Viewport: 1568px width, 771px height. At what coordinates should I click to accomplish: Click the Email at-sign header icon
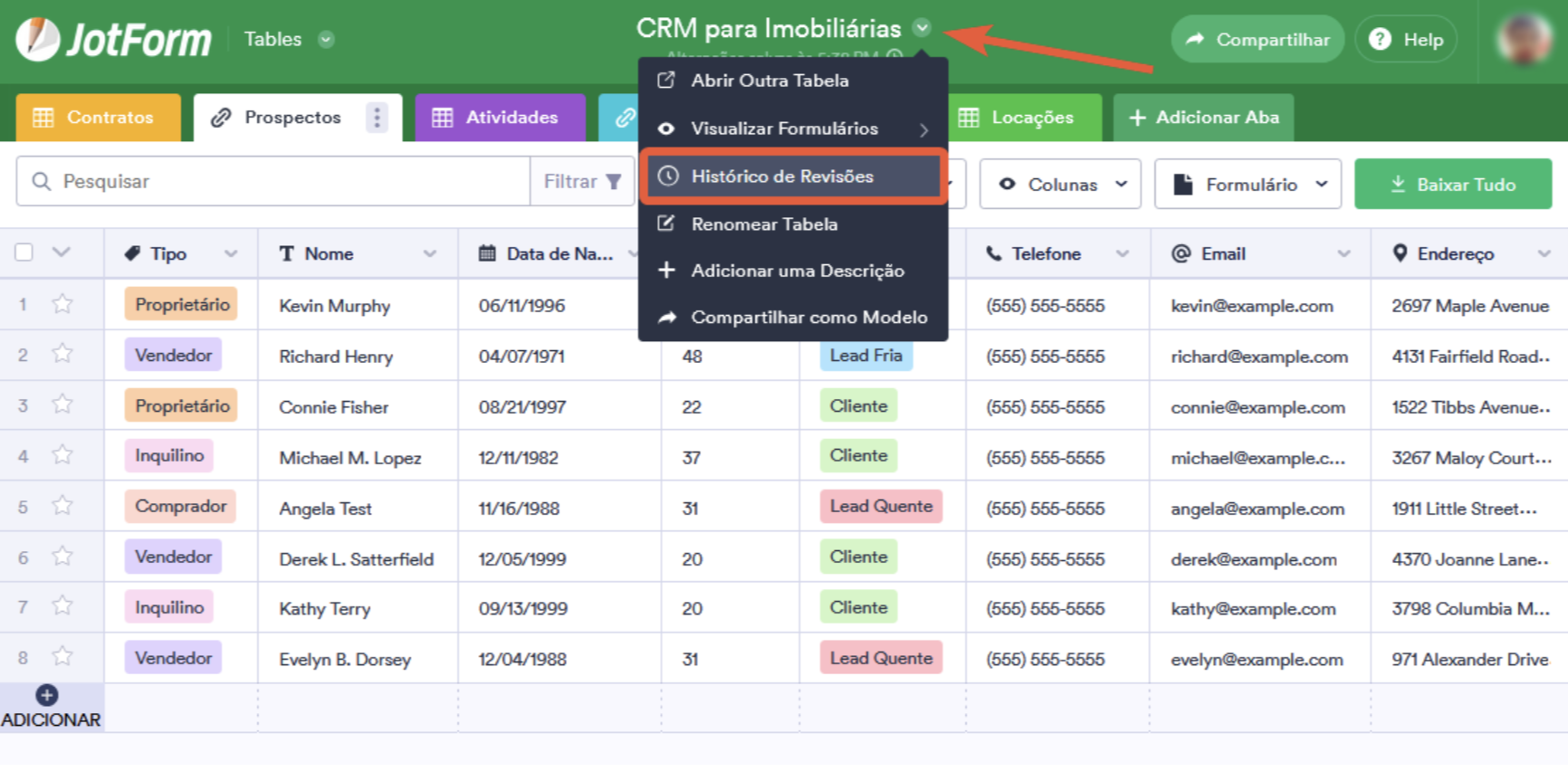1181,253
